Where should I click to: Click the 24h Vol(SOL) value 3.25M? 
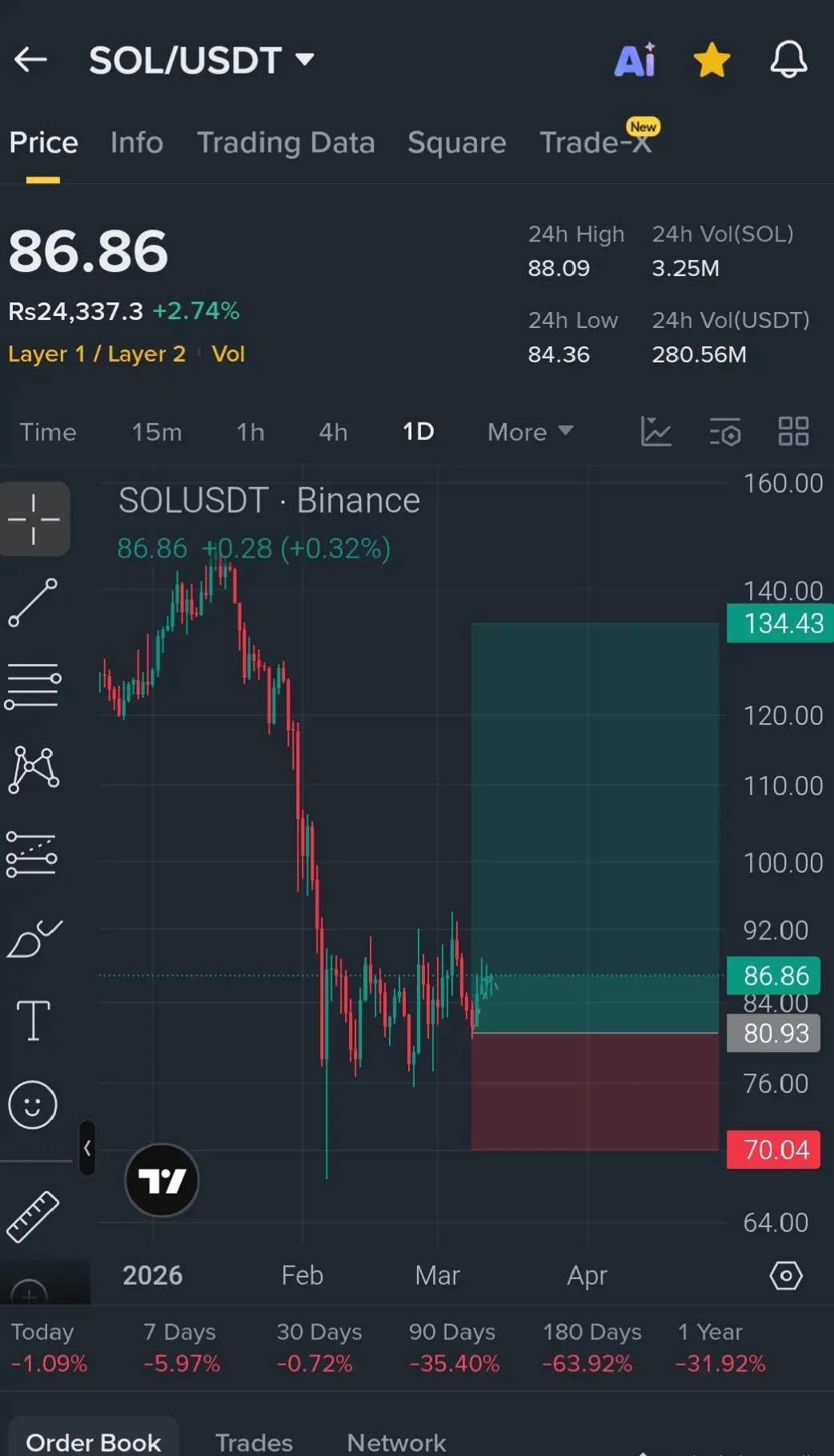click(685, 268)
